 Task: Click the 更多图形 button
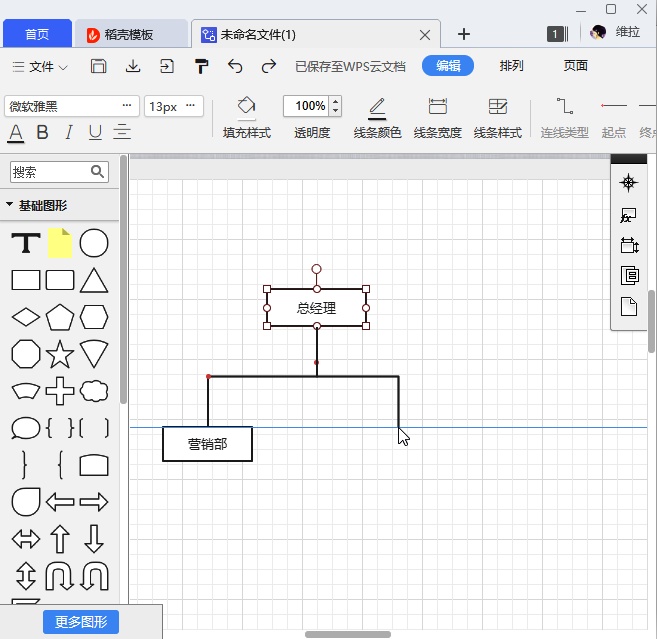point(81,622)
